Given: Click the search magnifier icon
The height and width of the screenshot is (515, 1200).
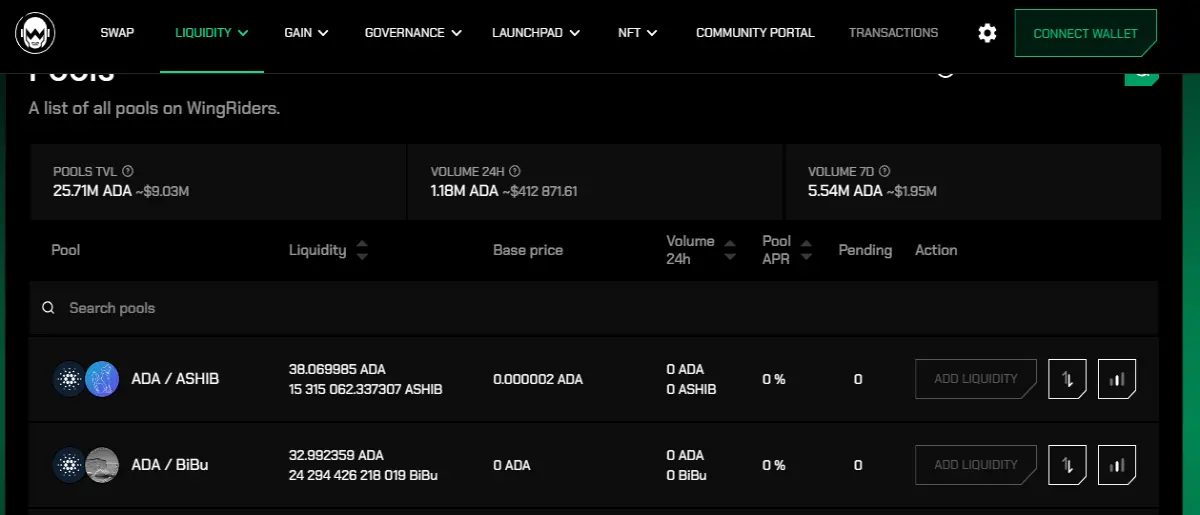Looking at the screenshot, I should [x=48, y=308].
